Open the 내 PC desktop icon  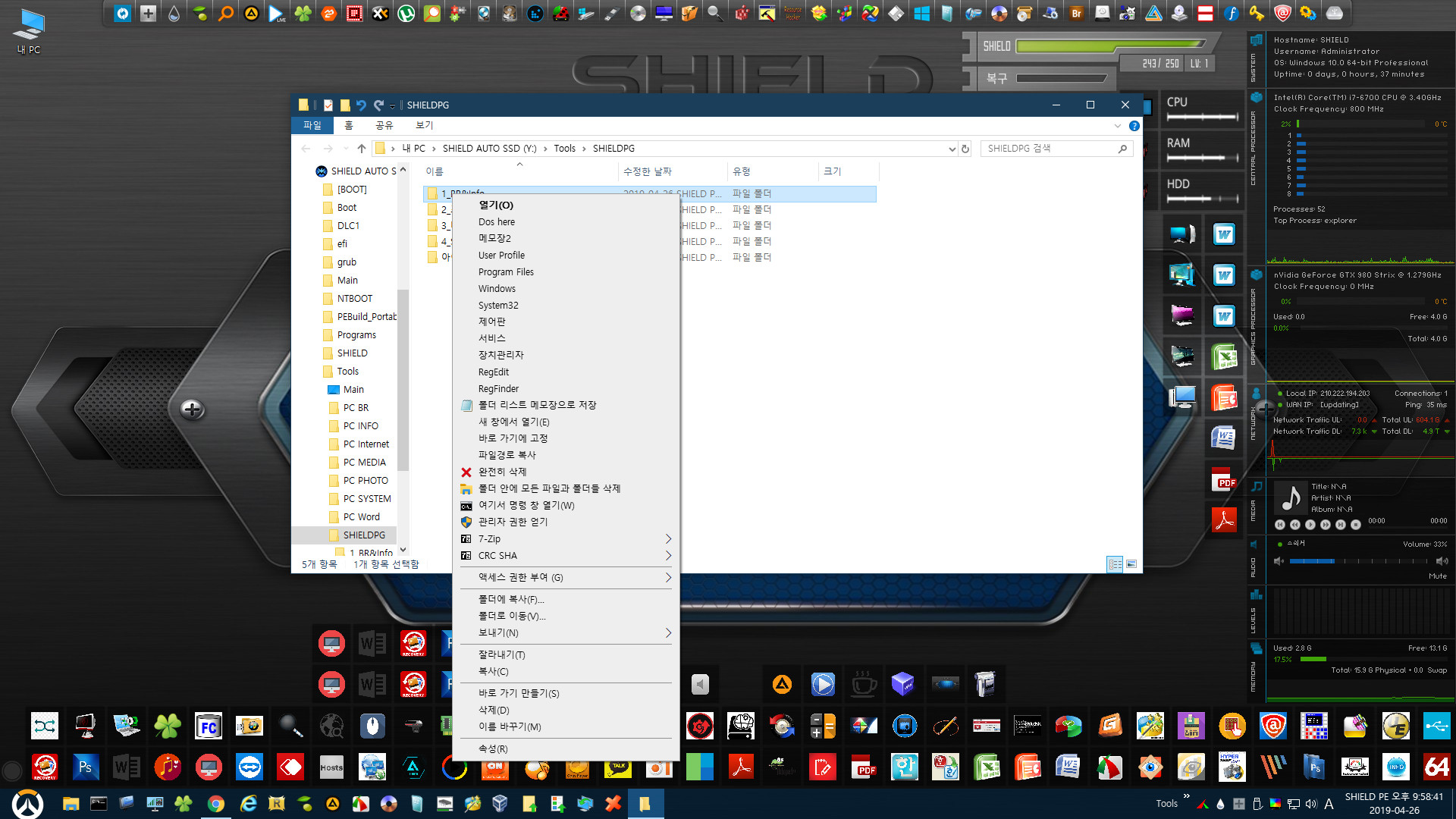click(29, 30)
